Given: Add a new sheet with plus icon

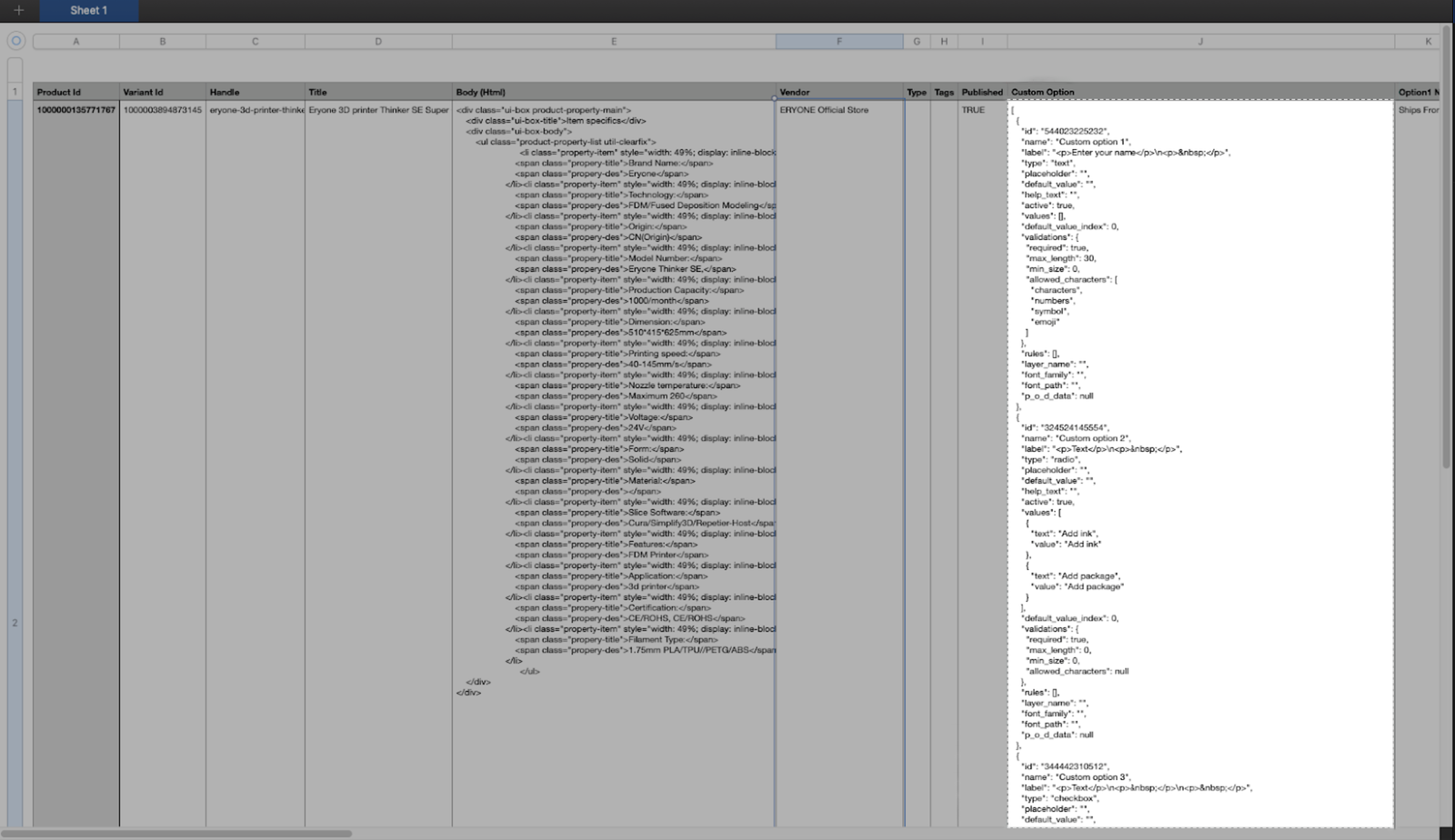Looking at the screenshot, I should click(x=18, y=10).
